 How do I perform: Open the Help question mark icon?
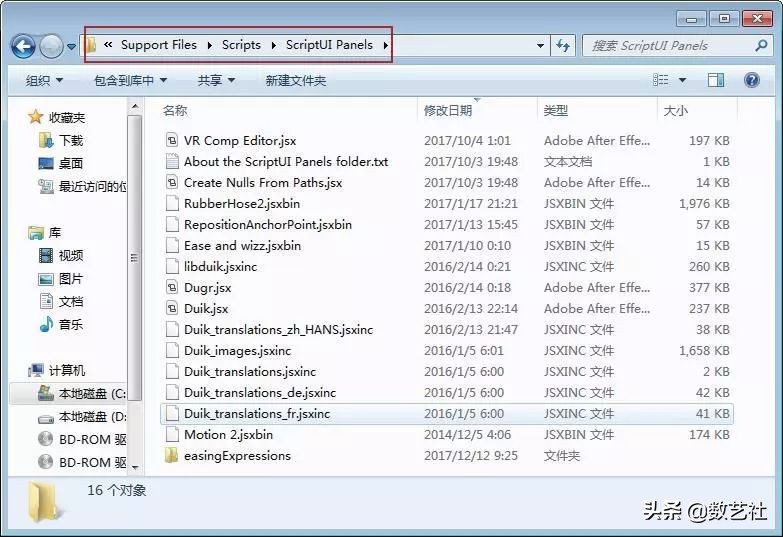tap(751, 80)
